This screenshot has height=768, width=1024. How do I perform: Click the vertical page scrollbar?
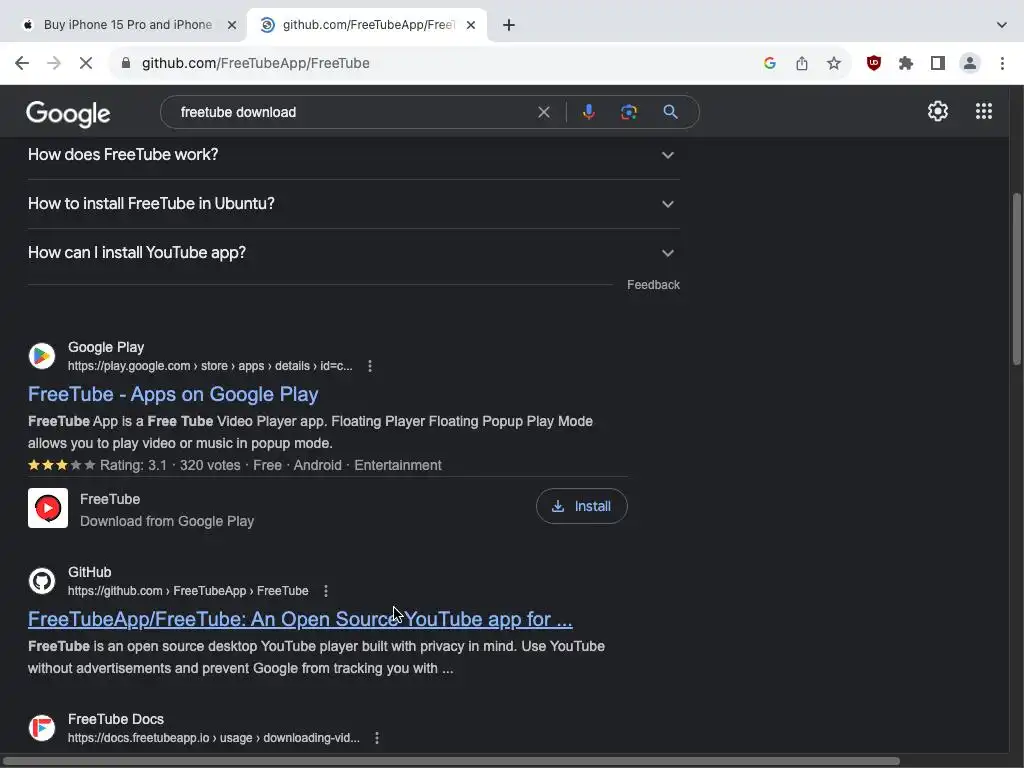1016,279
